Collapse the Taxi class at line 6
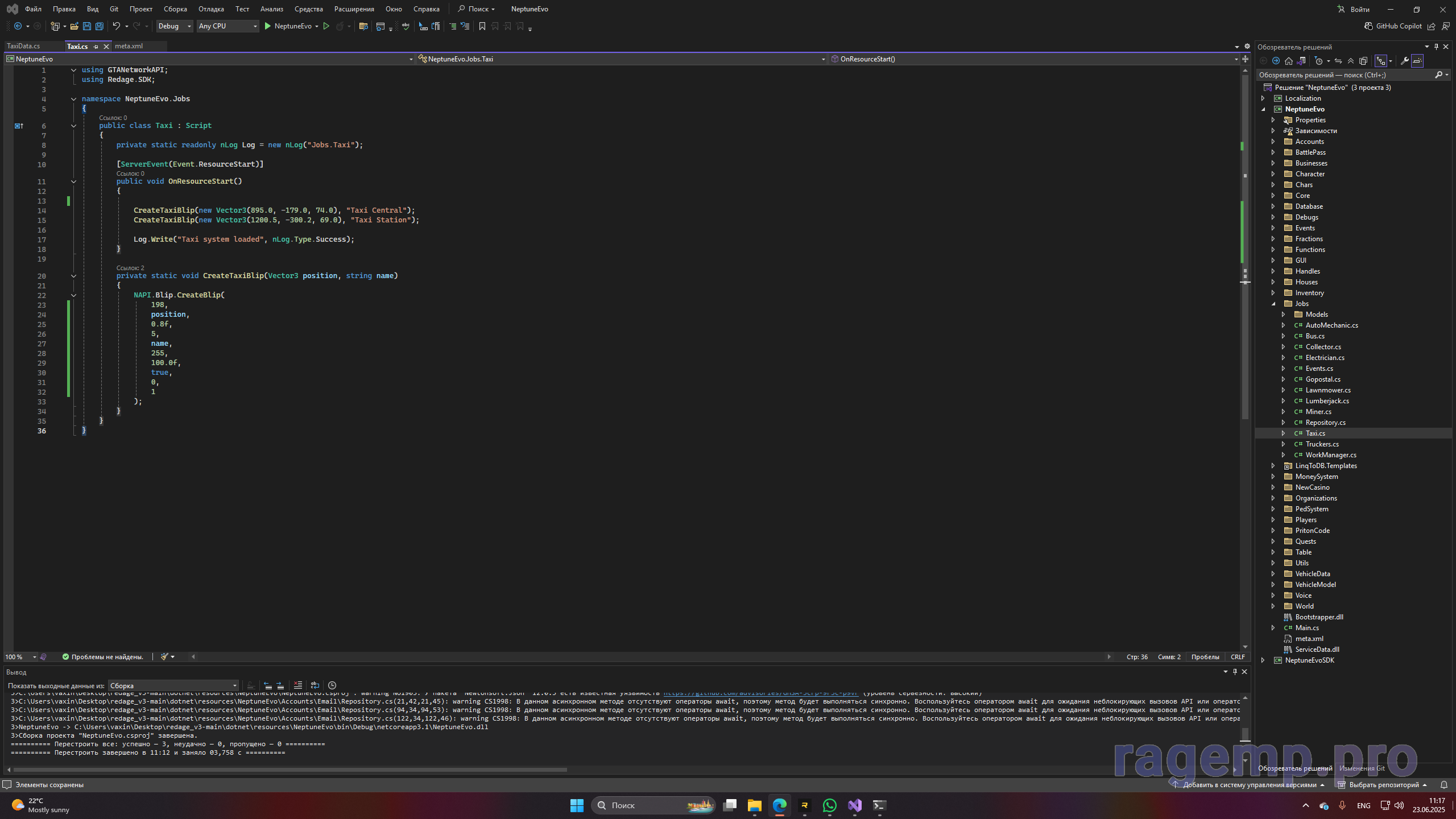1456x819 pixels. pos(73,126)
